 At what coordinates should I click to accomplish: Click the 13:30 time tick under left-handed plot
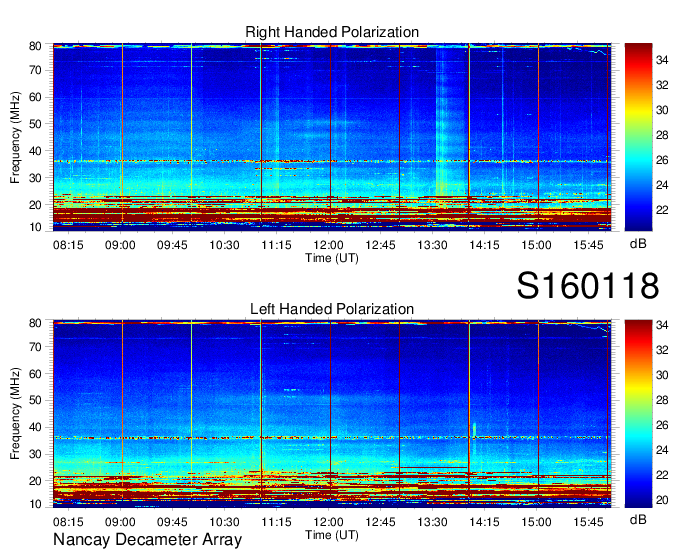point(432,522)
